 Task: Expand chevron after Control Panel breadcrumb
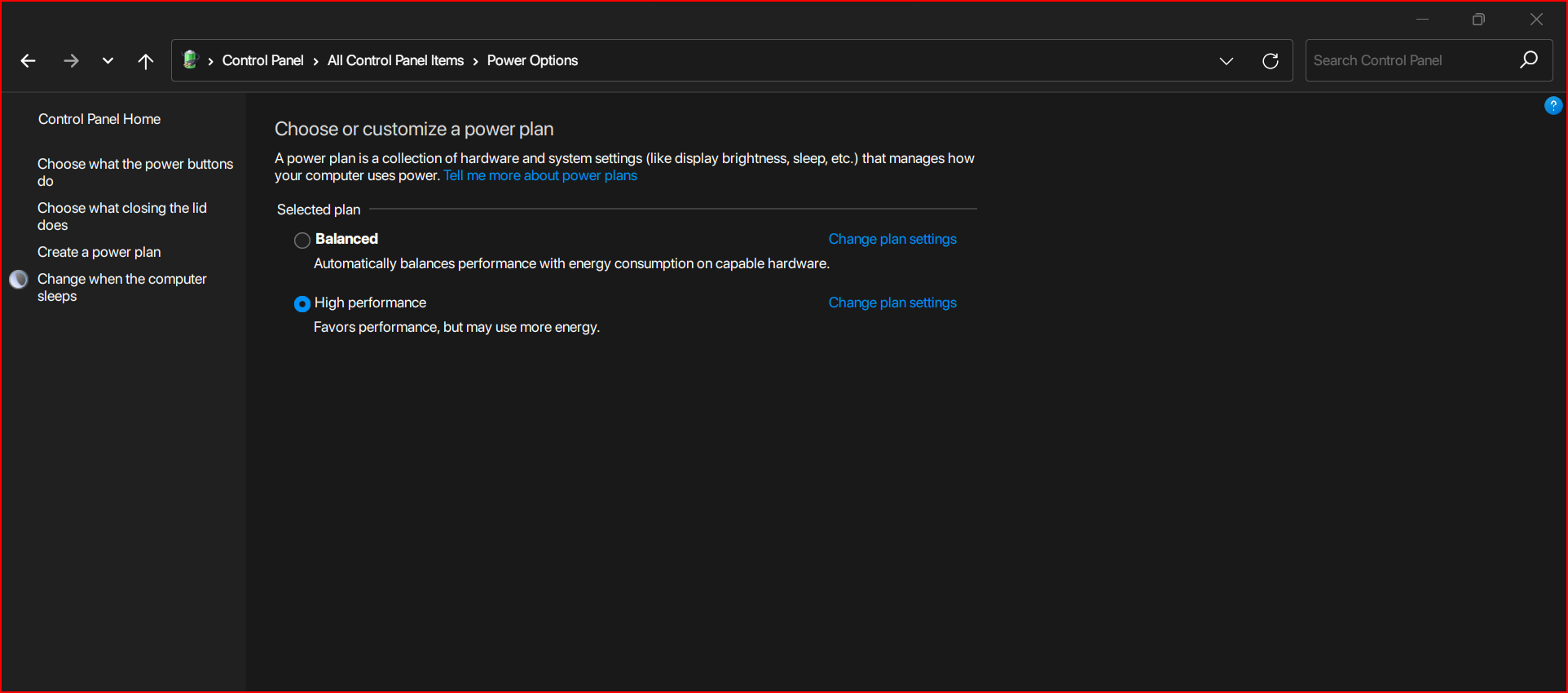(x=315, y=61)
